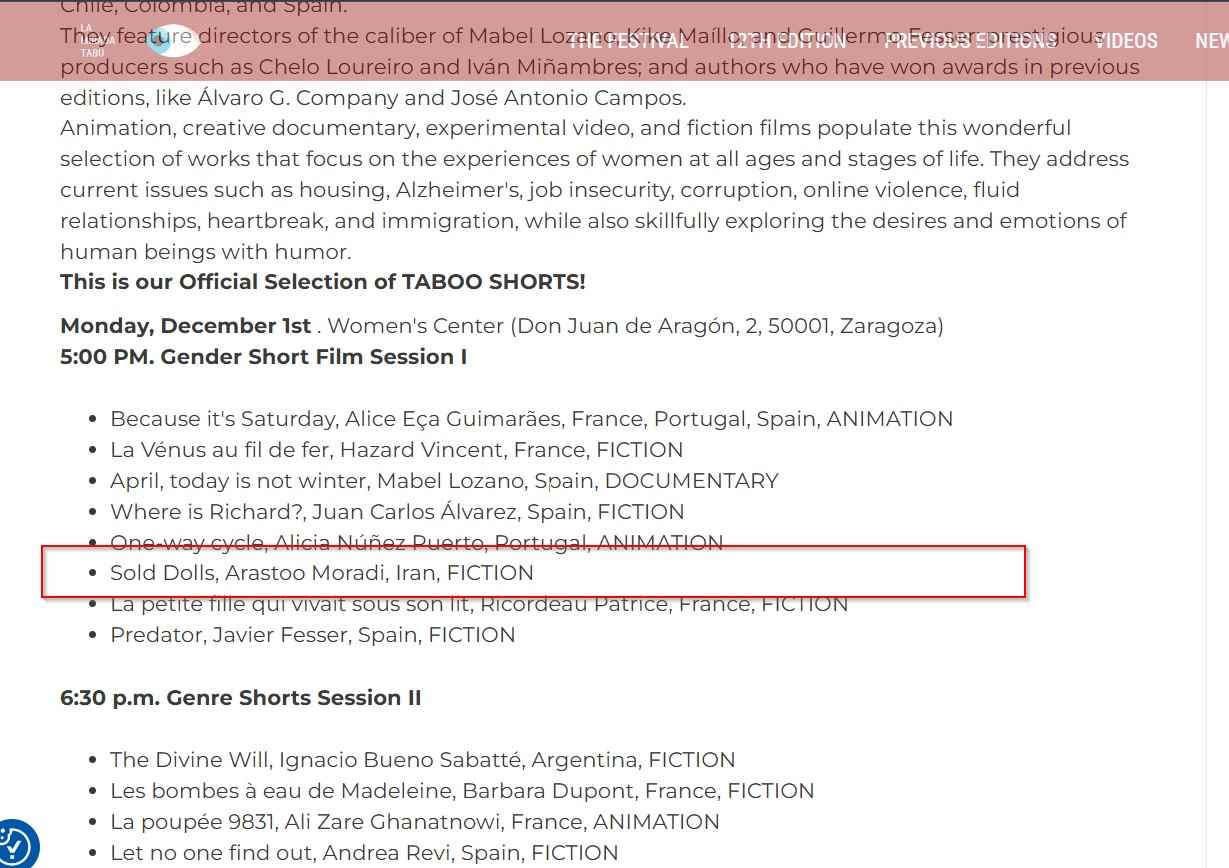Go to the 12TH EDITION menu
Screen dimensions: 1229x868
point(786,41)
